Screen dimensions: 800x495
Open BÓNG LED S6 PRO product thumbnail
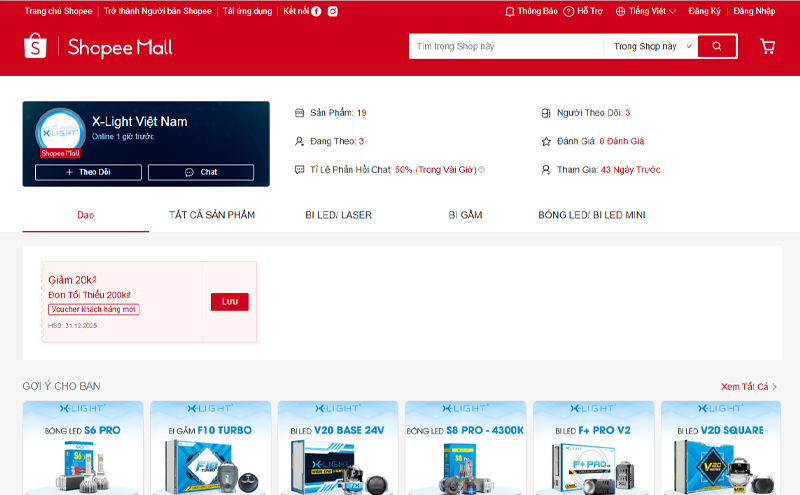[82, 448]
